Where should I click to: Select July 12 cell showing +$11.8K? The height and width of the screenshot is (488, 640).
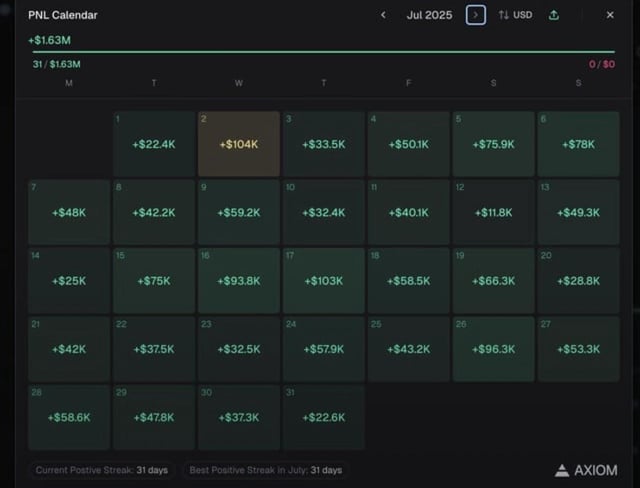point(493,212)
